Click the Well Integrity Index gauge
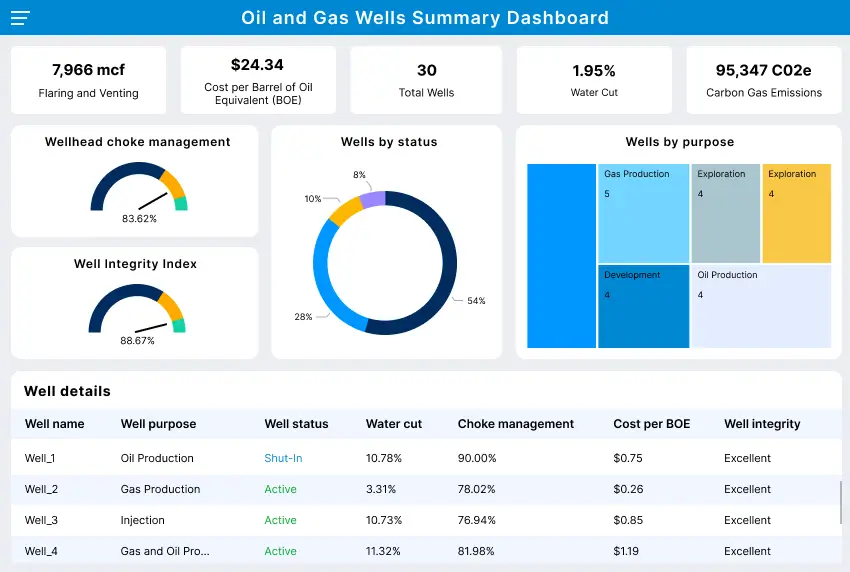 [x=137, y=311]
